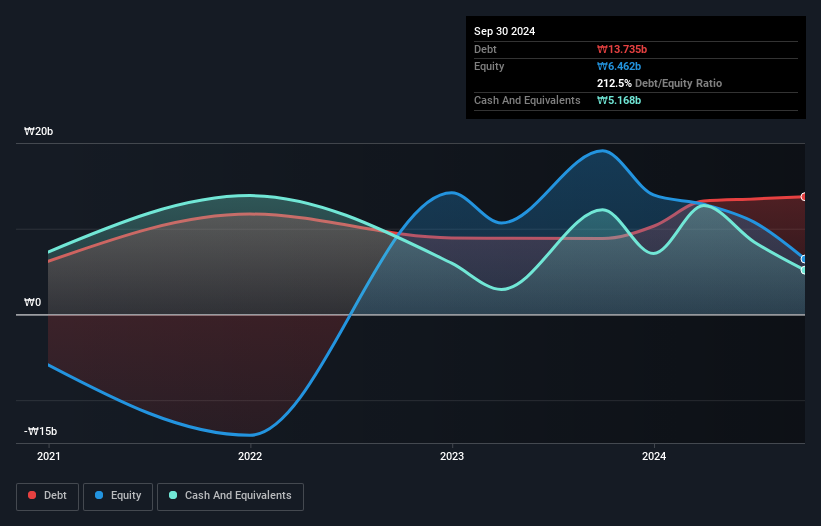Click the blue Equity endpoint marker
This screenshot has width=821, height=526.
804,259
